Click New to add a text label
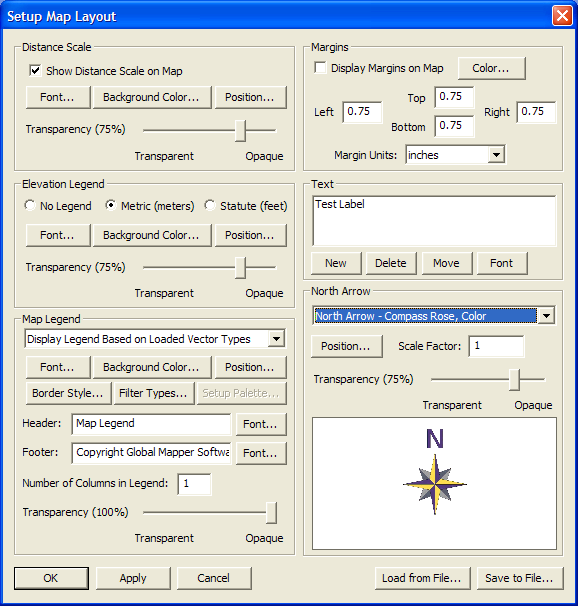 point(336,263)
